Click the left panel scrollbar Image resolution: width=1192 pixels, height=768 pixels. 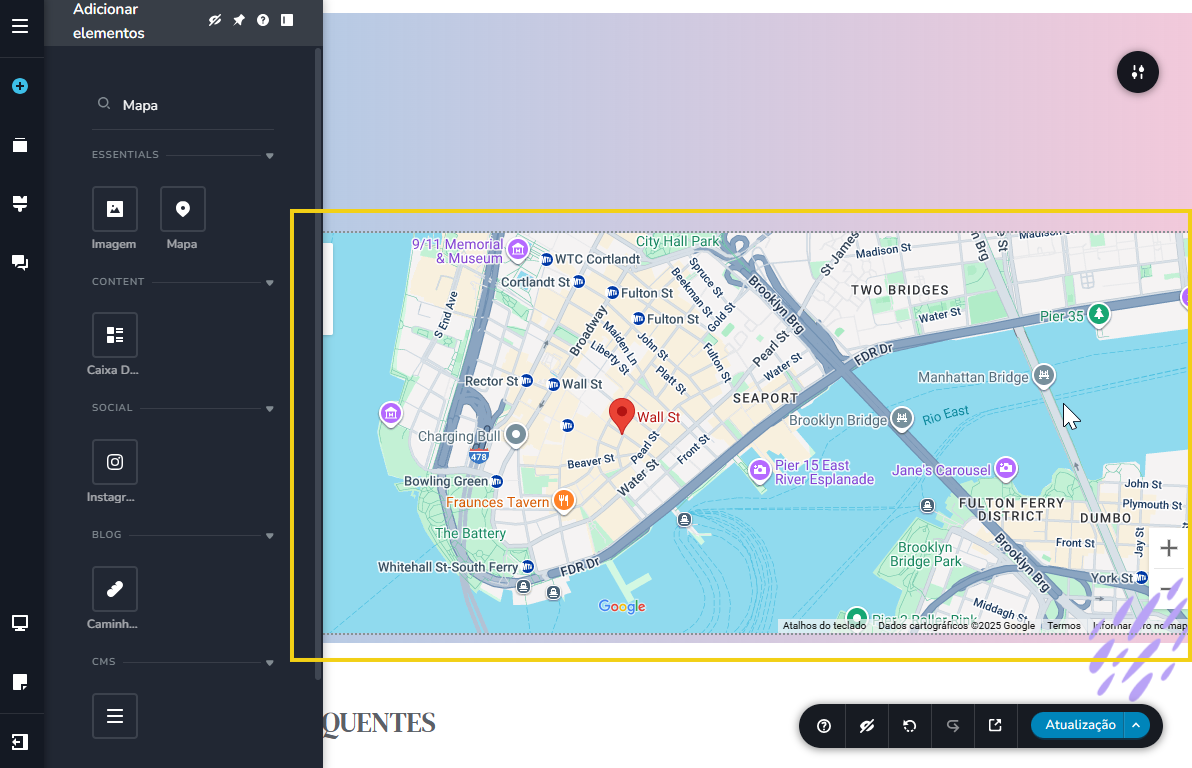click(318, 365)
